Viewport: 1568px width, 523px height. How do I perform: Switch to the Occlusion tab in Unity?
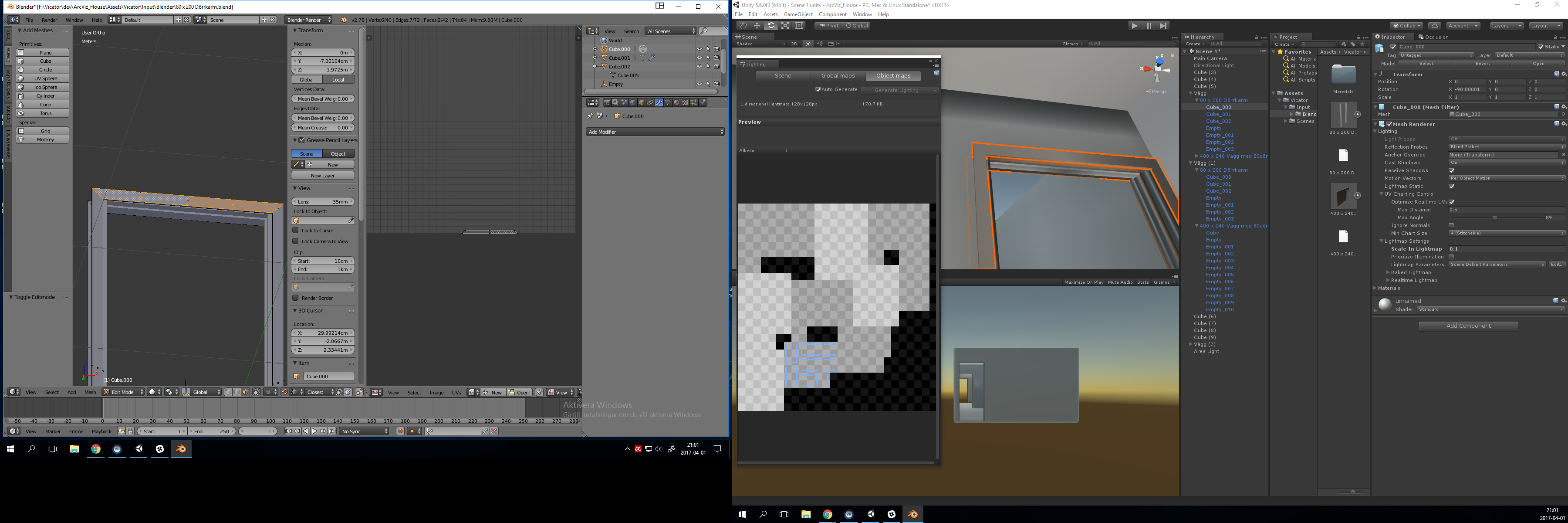[x=1433, y=37]
